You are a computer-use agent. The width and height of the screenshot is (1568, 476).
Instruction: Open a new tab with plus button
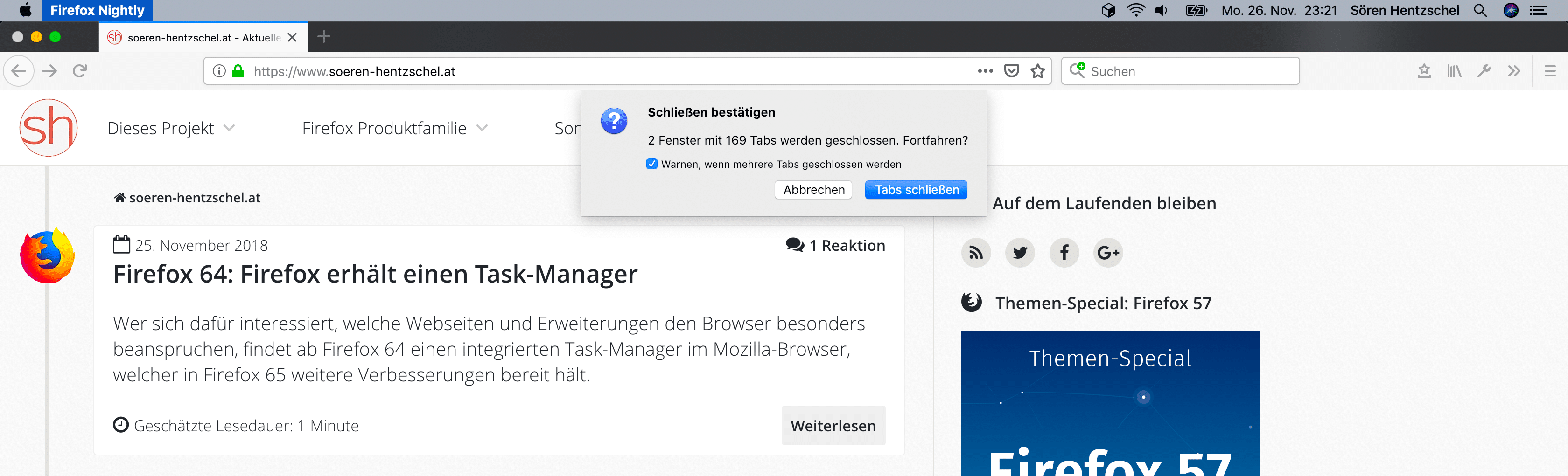pyautogui.click(x=324, y=37)
